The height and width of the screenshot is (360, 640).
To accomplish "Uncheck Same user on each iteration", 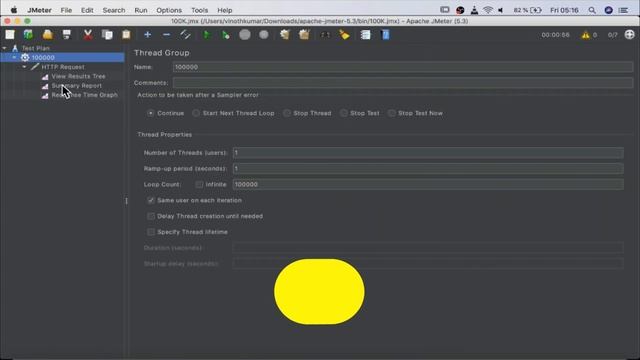I will click(151, 200).
